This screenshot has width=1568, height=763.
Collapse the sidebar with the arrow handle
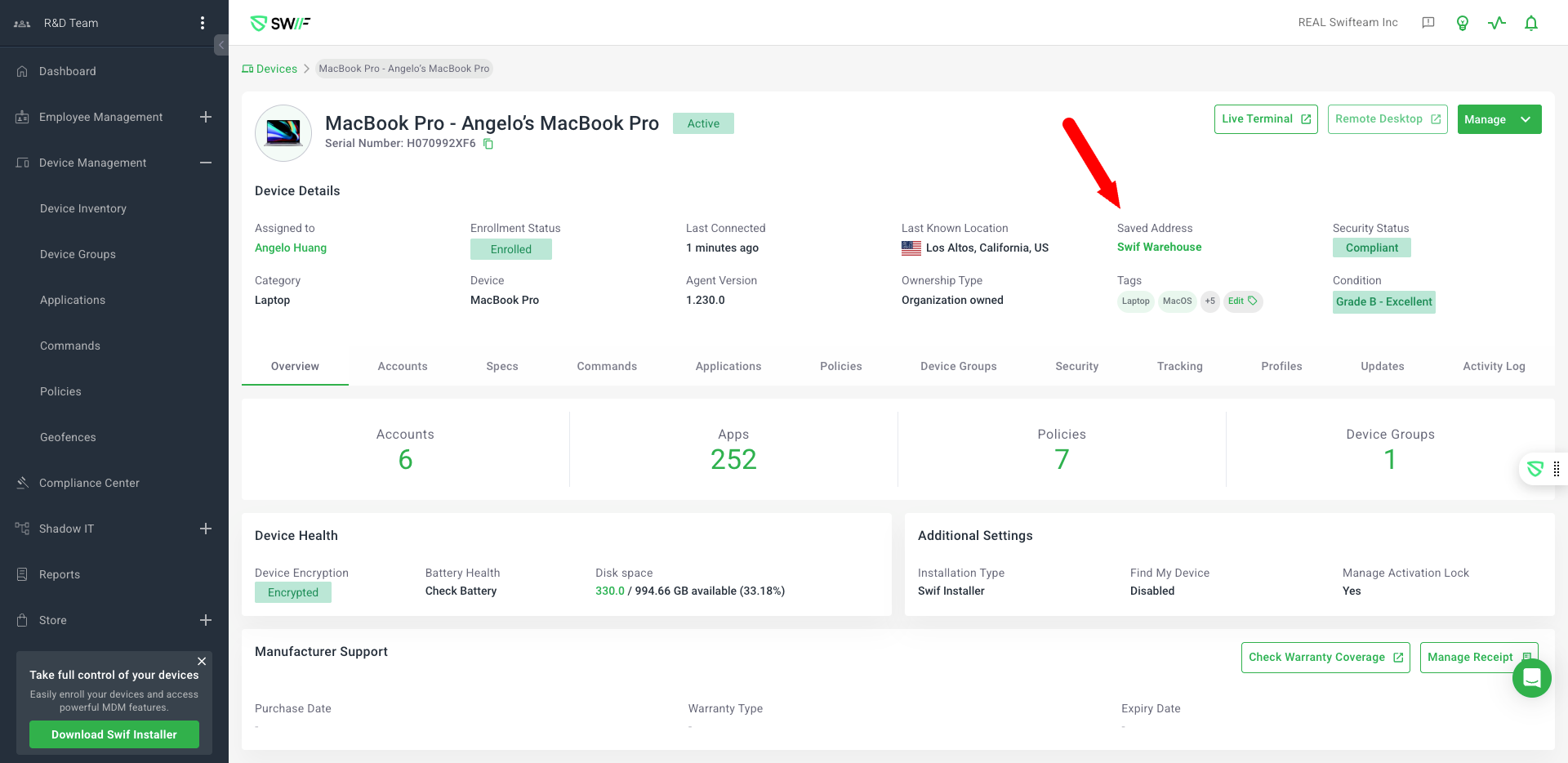pos(221,45)
